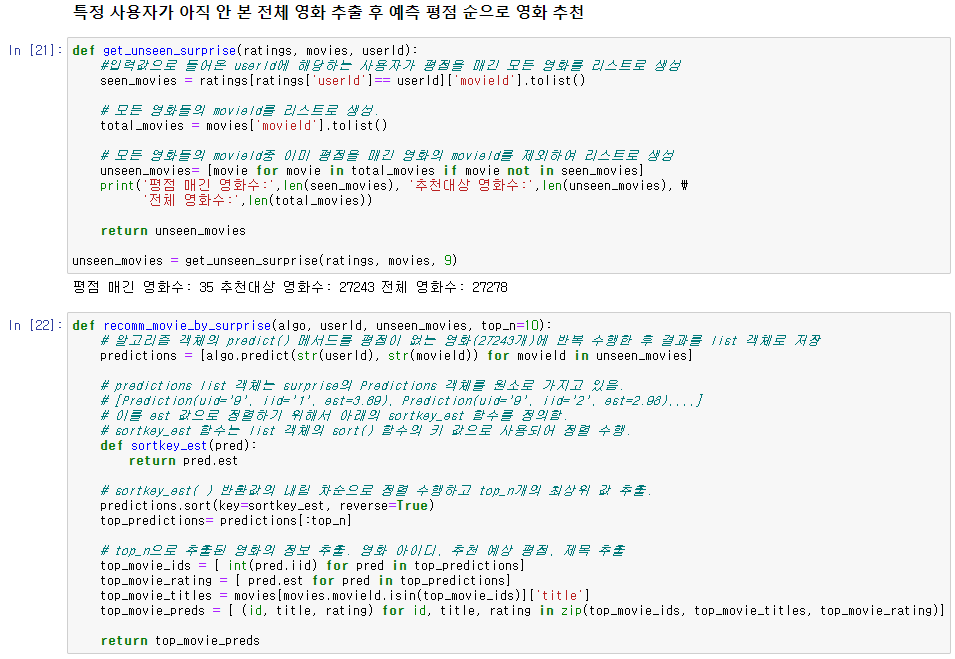Click the 'return pred.est' line
The width and height of the screenshot is (955, 659).
pos(183,460)
